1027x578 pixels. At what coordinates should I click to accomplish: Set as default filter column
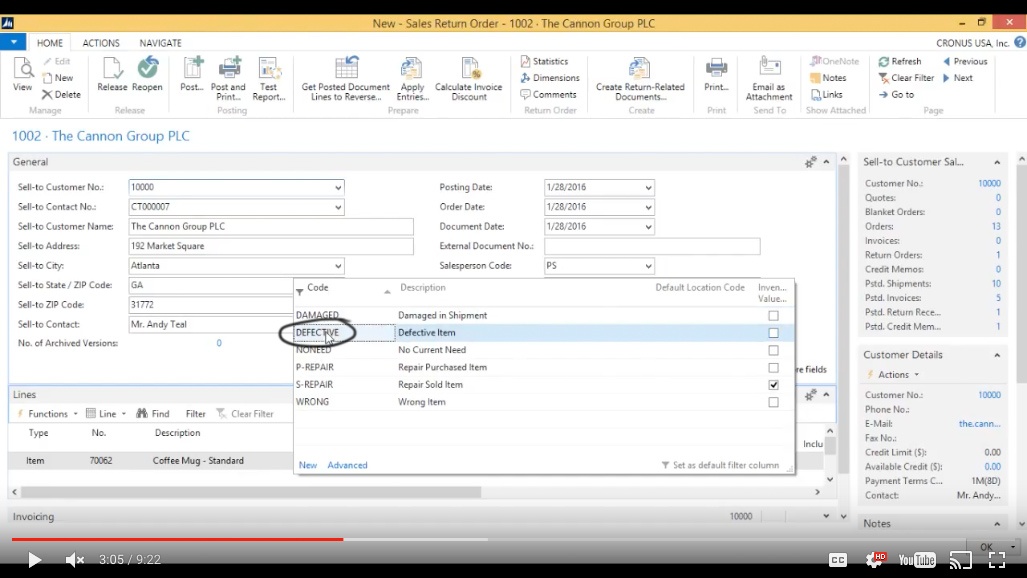720,465
